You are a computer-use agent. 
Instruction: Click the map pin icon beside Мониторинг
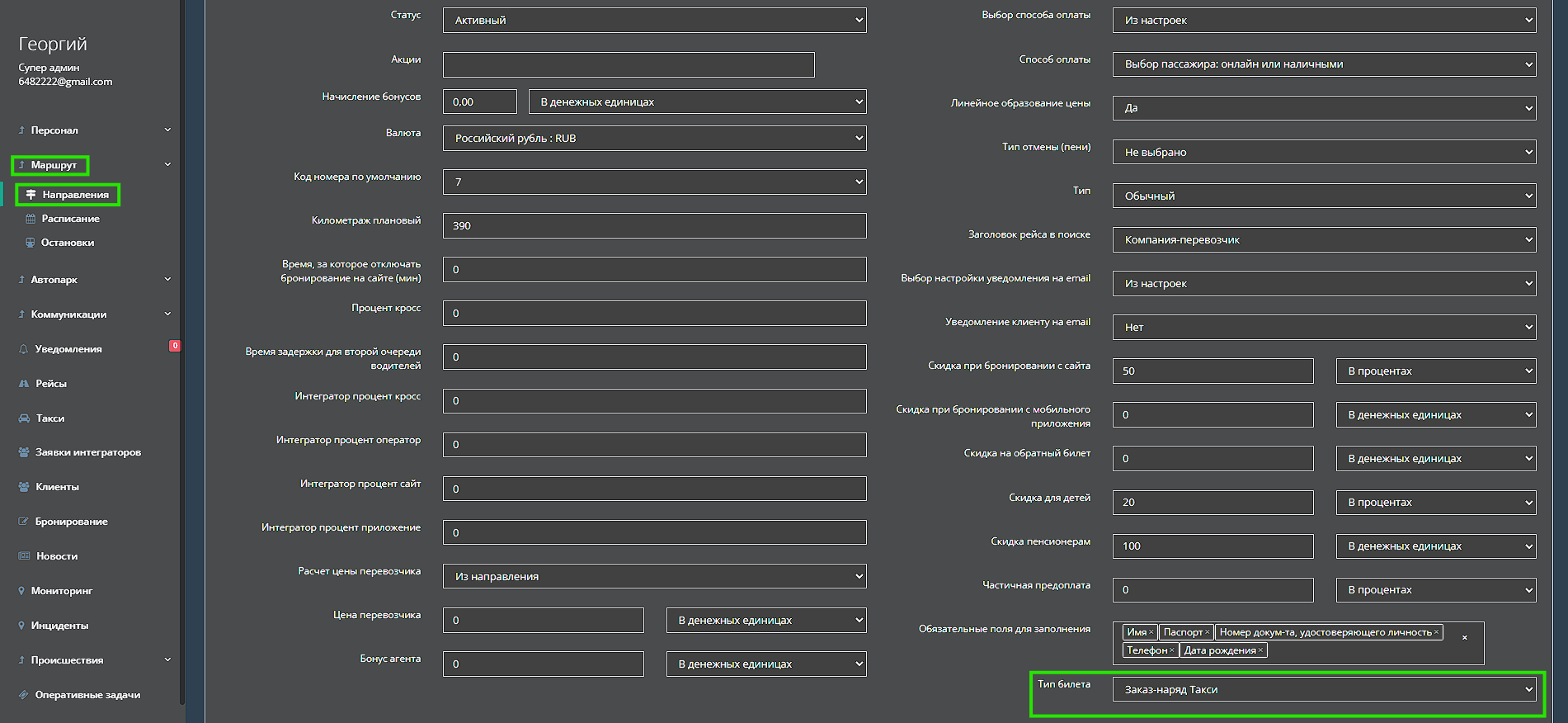pos(21,591)
